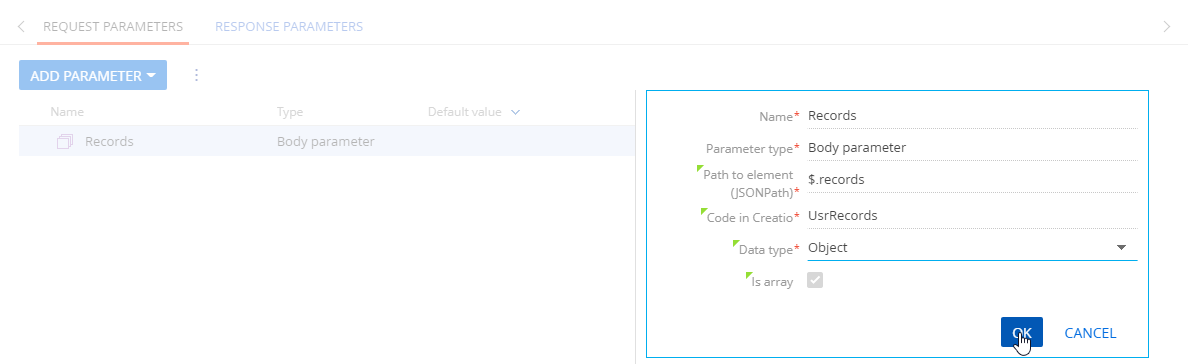Expand the Default value column chevron

tap(516, 112)
